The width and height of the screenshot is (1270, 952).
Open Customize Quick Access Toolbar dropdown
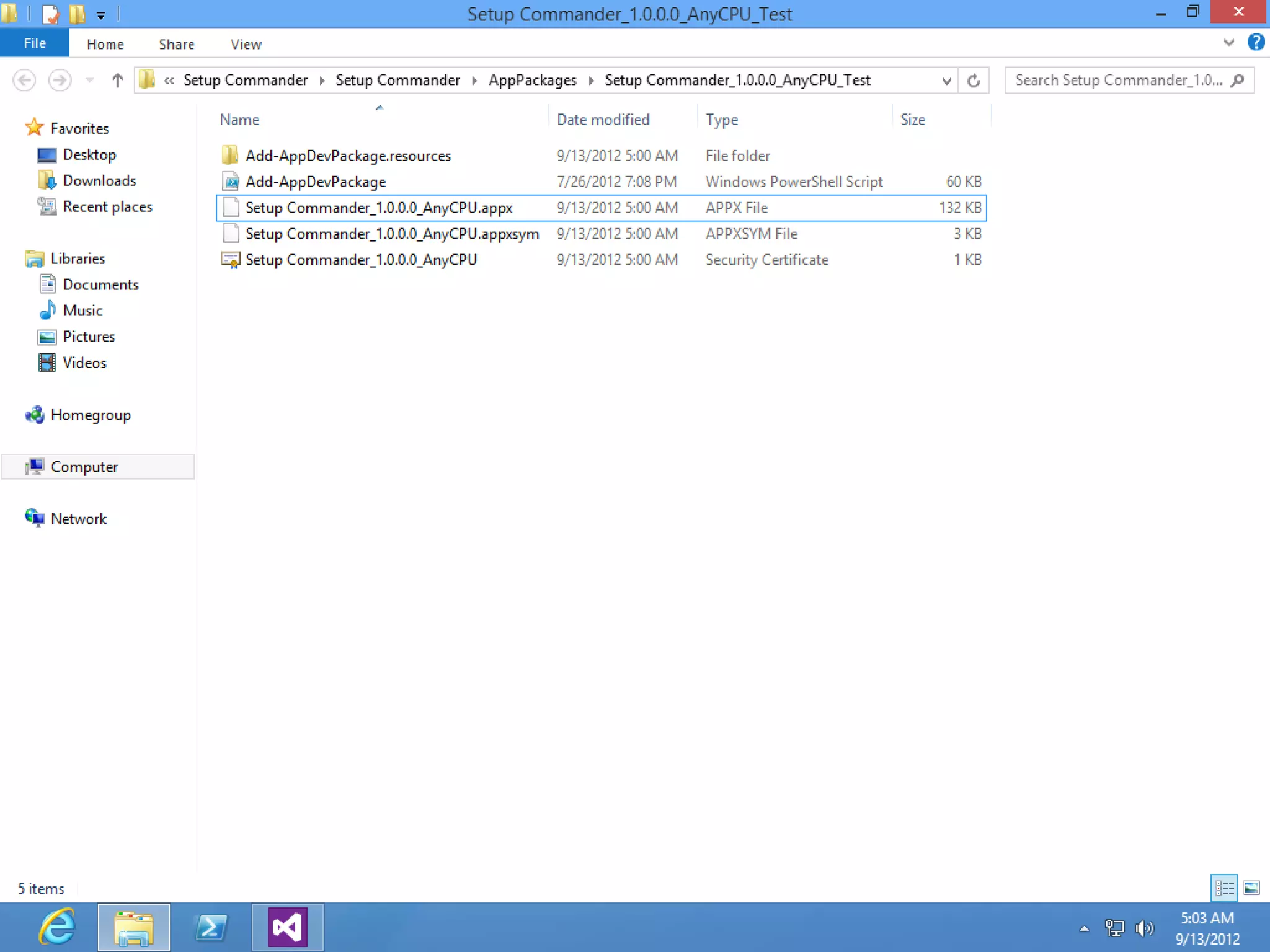100,15
